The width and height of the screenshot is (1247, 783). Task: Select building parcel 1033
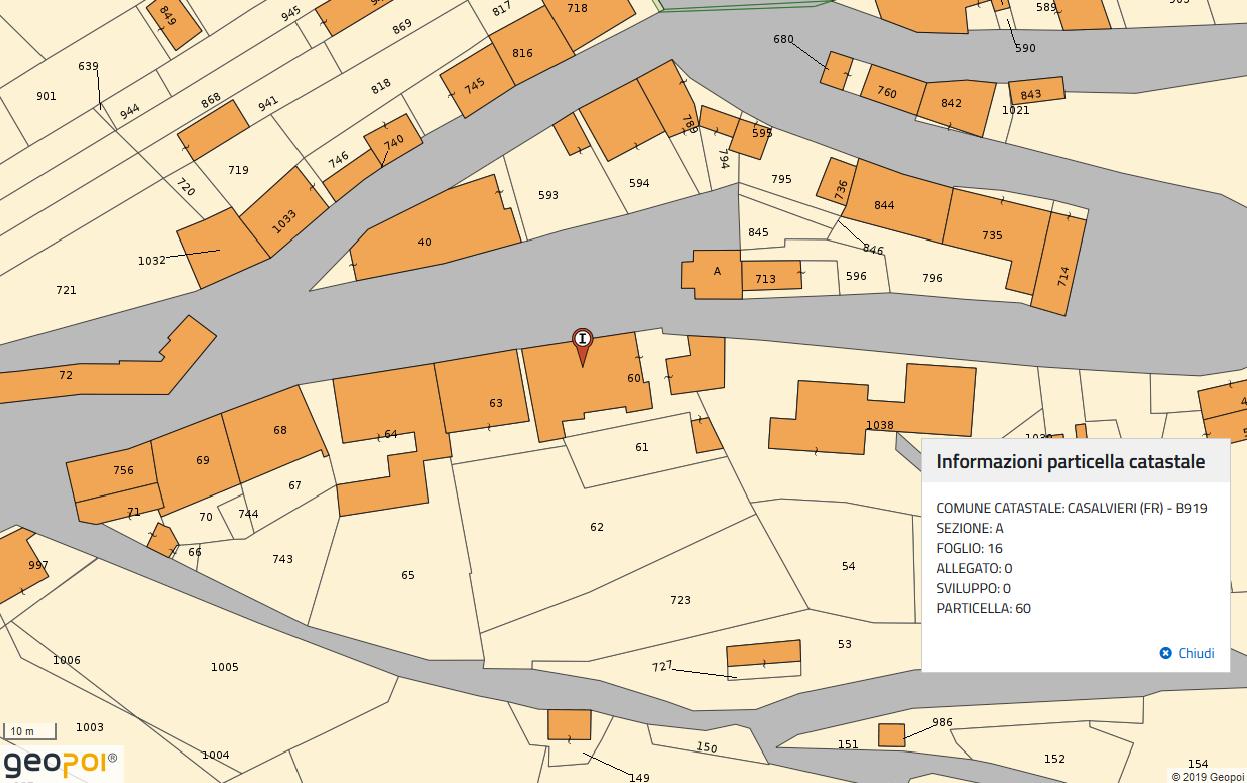point(283,213)
